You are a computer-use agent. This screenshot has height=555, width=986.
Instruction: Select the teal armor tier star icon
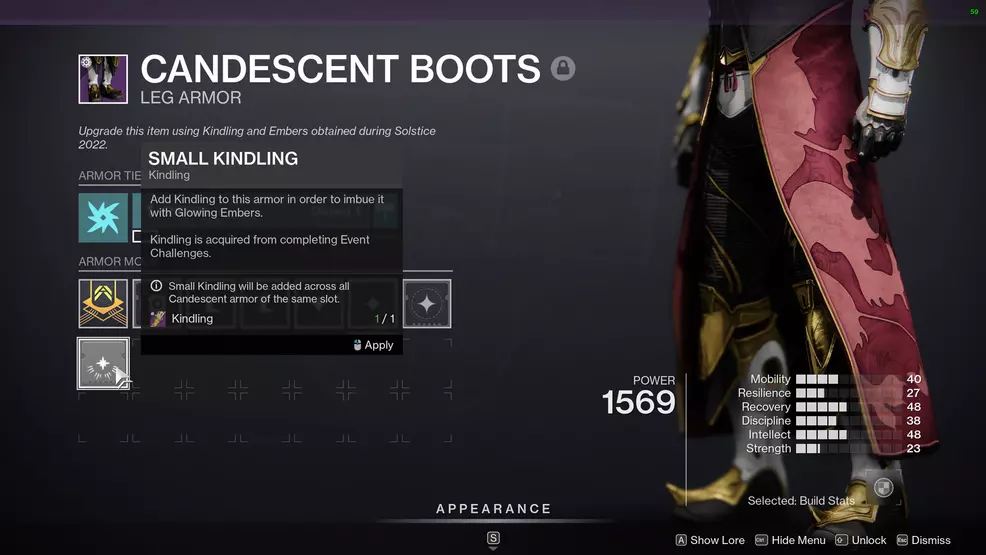point(103,217)
